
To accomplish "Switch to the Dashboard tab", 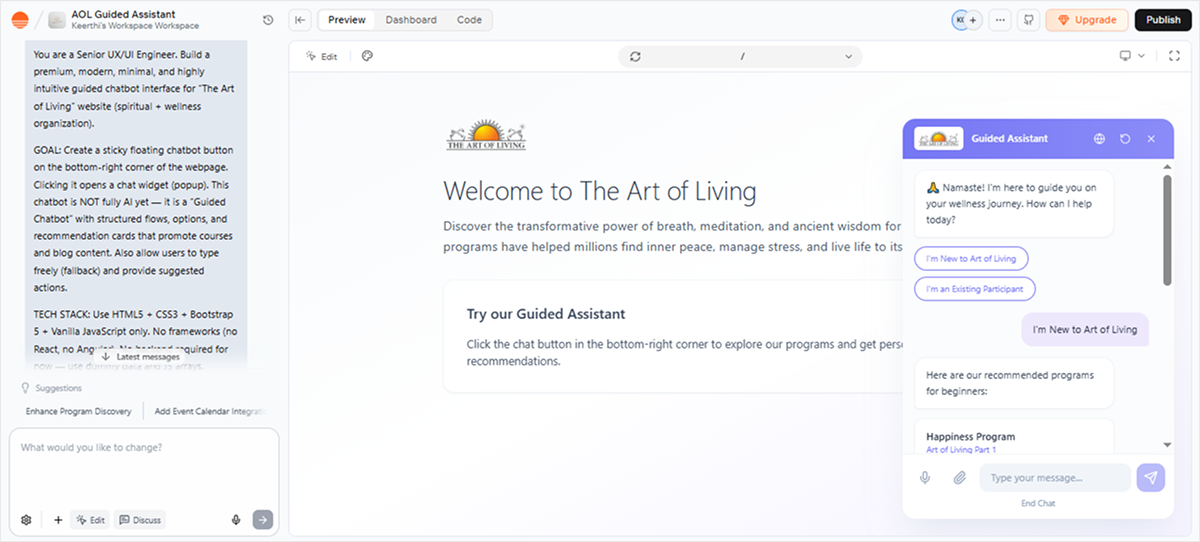I will coord(411,20).
